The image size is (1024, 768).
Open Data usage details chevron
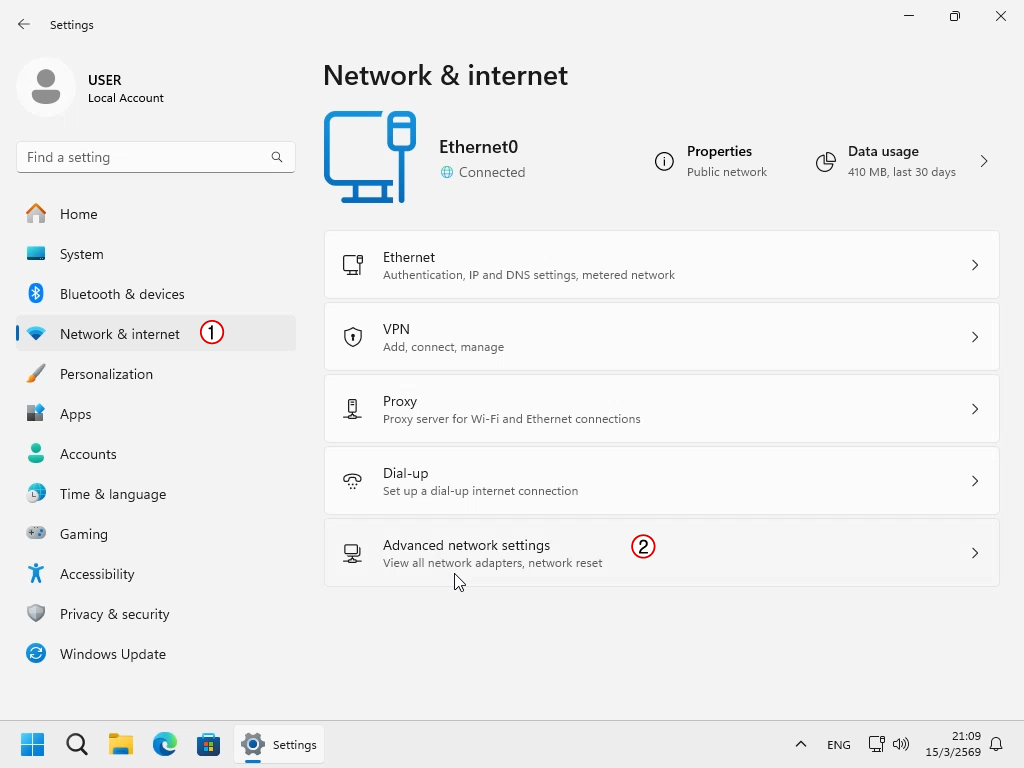pyautogui.click(x=984, y=161)
